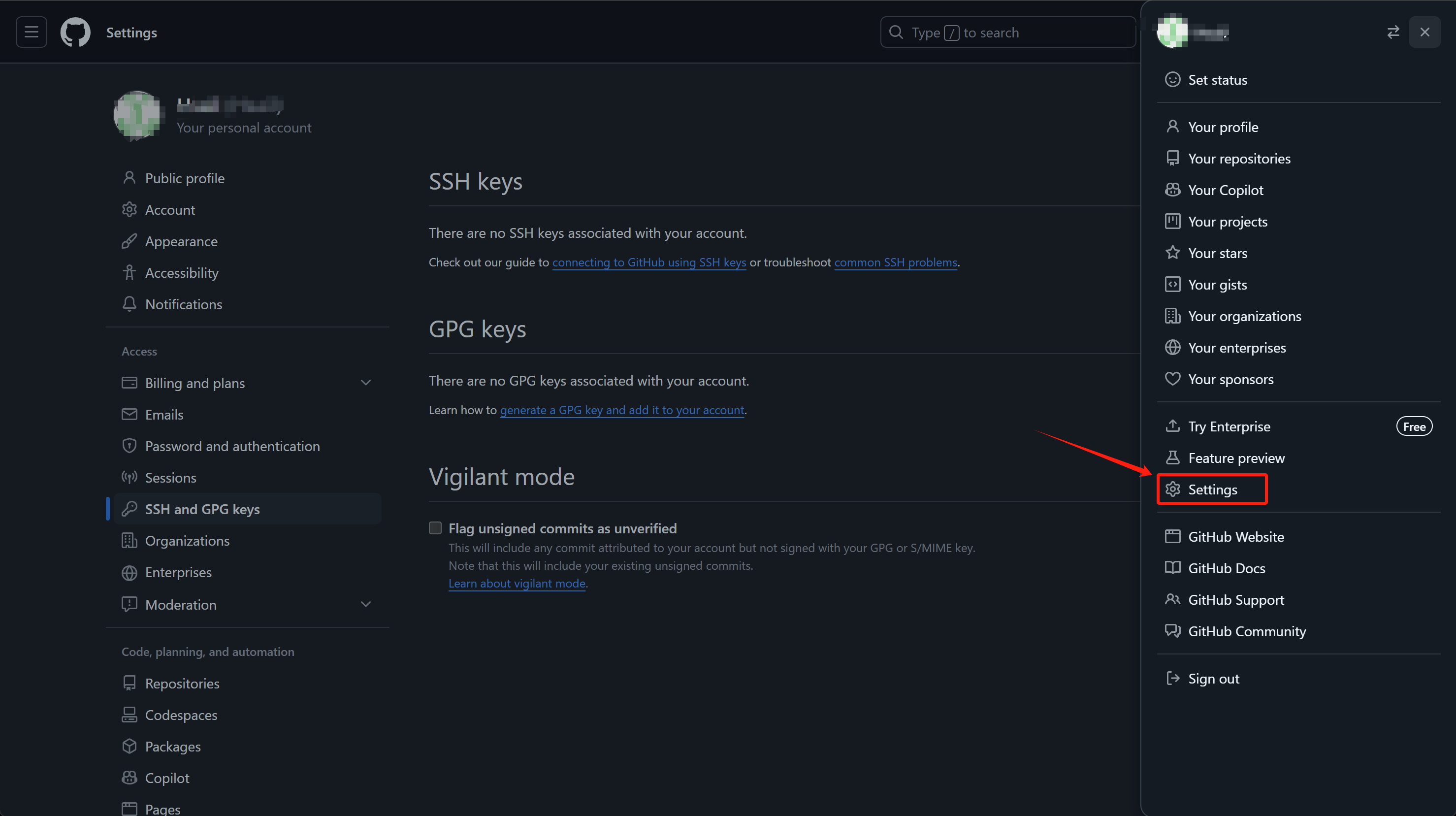This screenshot has width=1456, height=816.
Task: Select Organizations in the sidebar
Action: (247, 540)
